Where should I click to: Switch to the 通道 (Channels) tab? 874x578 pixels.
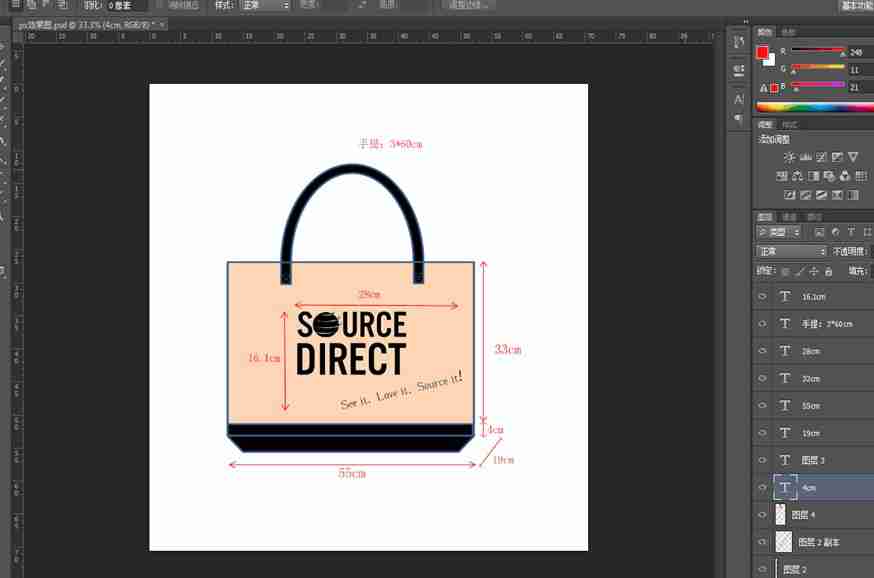click(x=789, y=217)
